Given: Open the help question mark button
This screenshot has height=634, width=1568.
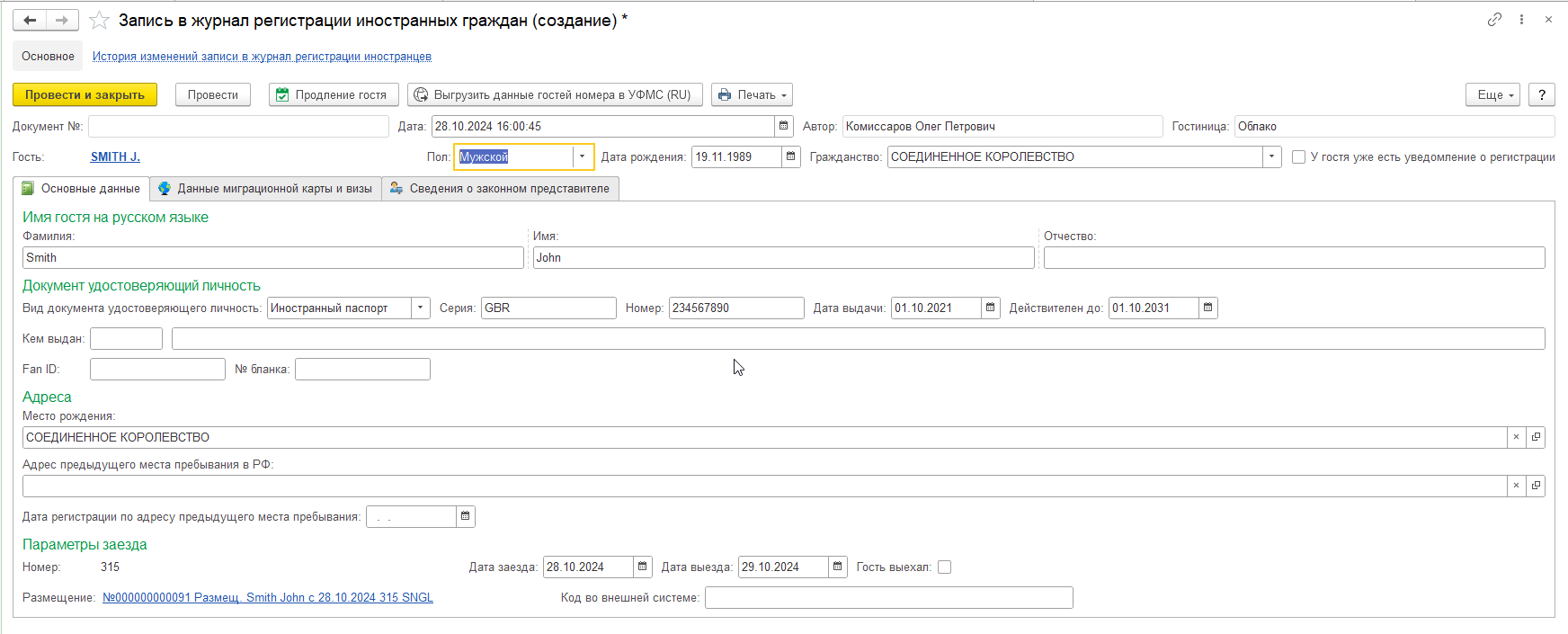Looking at the screenshot, I should point(1542,94).
